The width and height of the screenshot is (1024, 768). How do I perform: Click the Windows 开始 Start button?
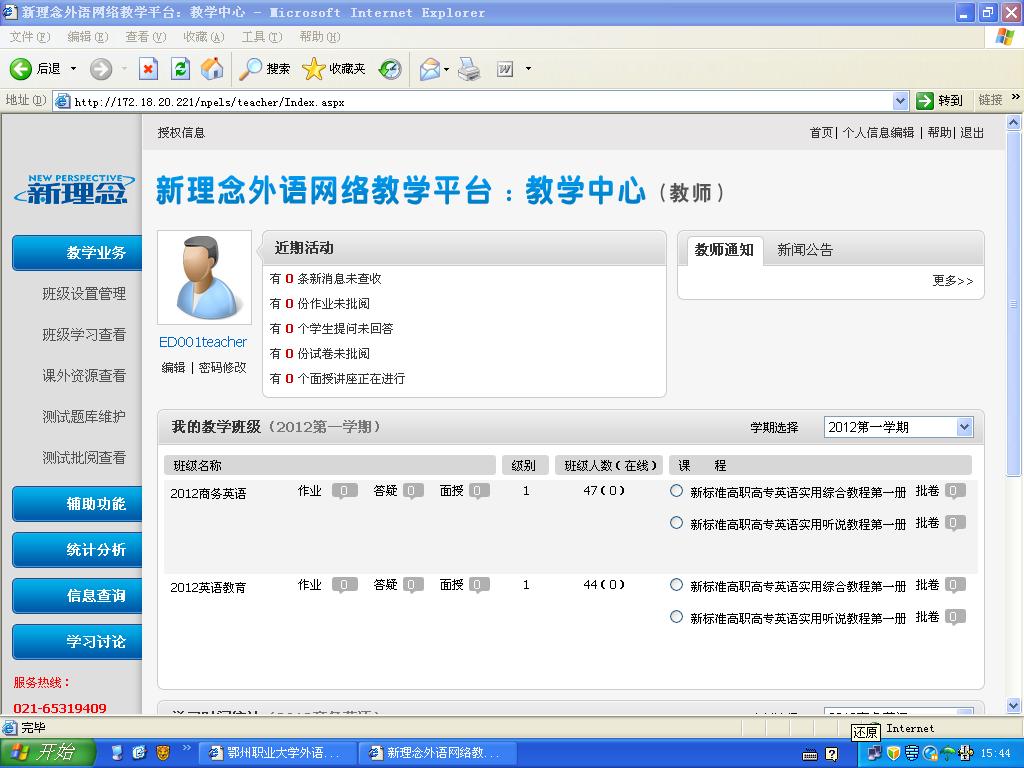[x=47, y=752]
